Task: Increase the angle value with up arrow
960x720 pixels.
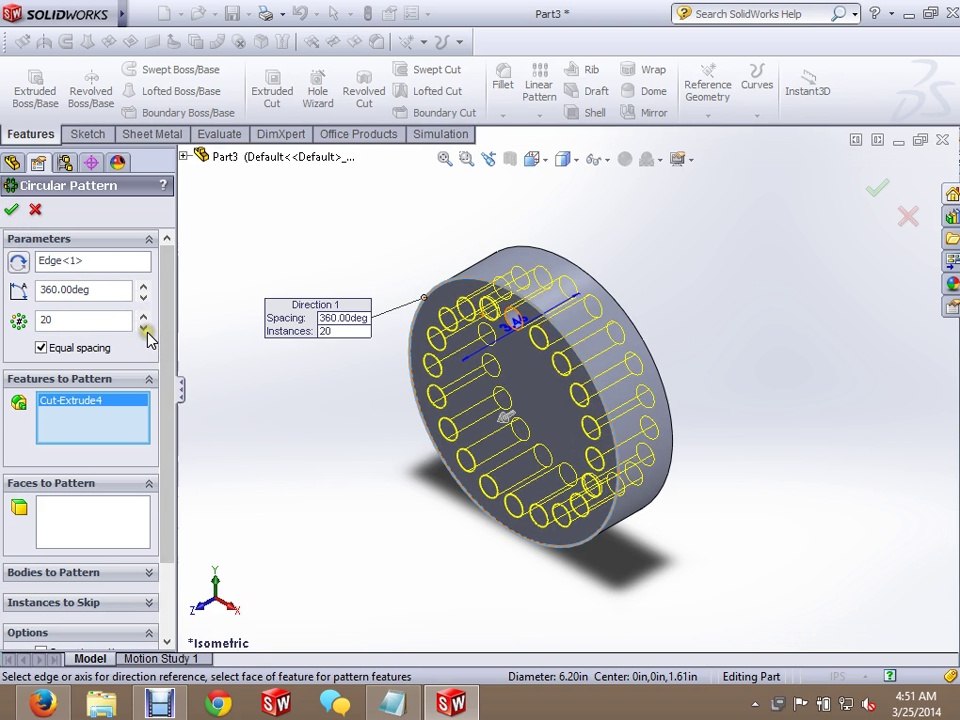Action: coord(143,286)
